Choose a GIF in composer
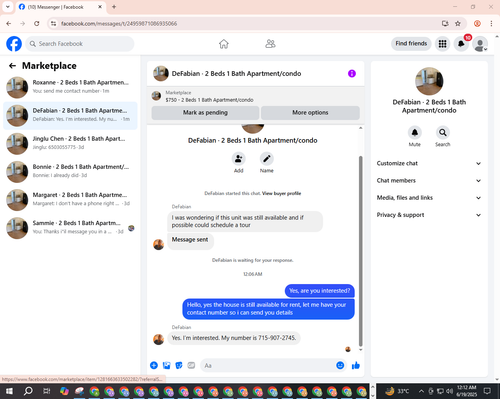This screenshot has width=500, height=399. point(191,365)
